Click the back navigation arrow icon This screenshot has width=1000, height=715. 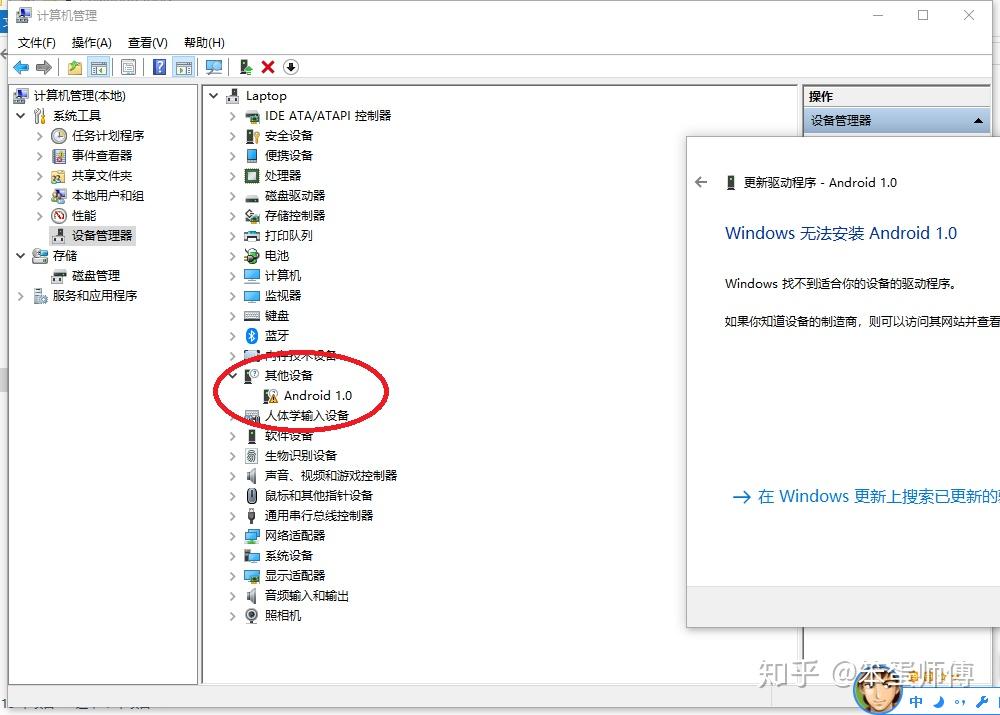[21, 67]
